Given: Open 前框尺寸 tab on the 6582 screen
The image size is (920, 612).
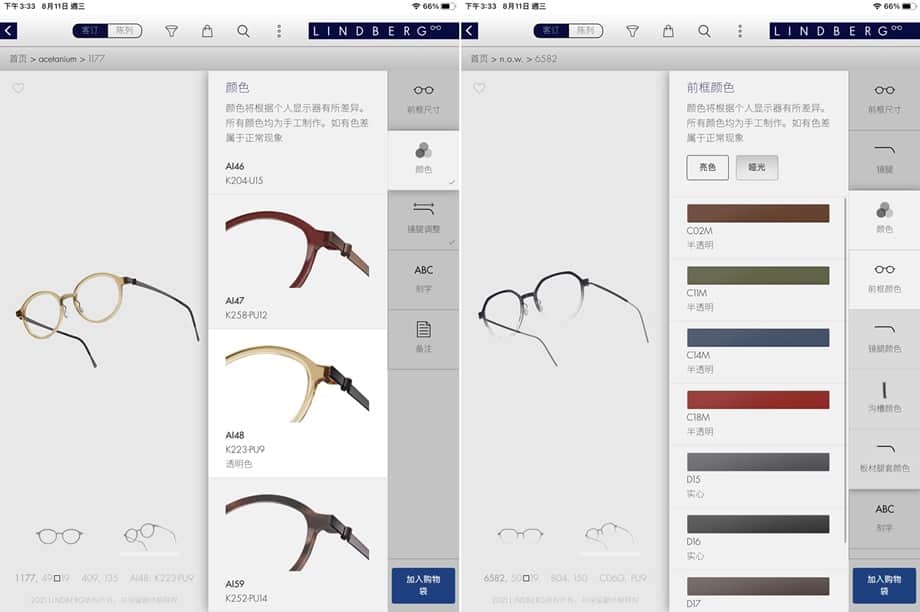Looking at the screenshot, I should pyautogui.click(x=884, y=100).
